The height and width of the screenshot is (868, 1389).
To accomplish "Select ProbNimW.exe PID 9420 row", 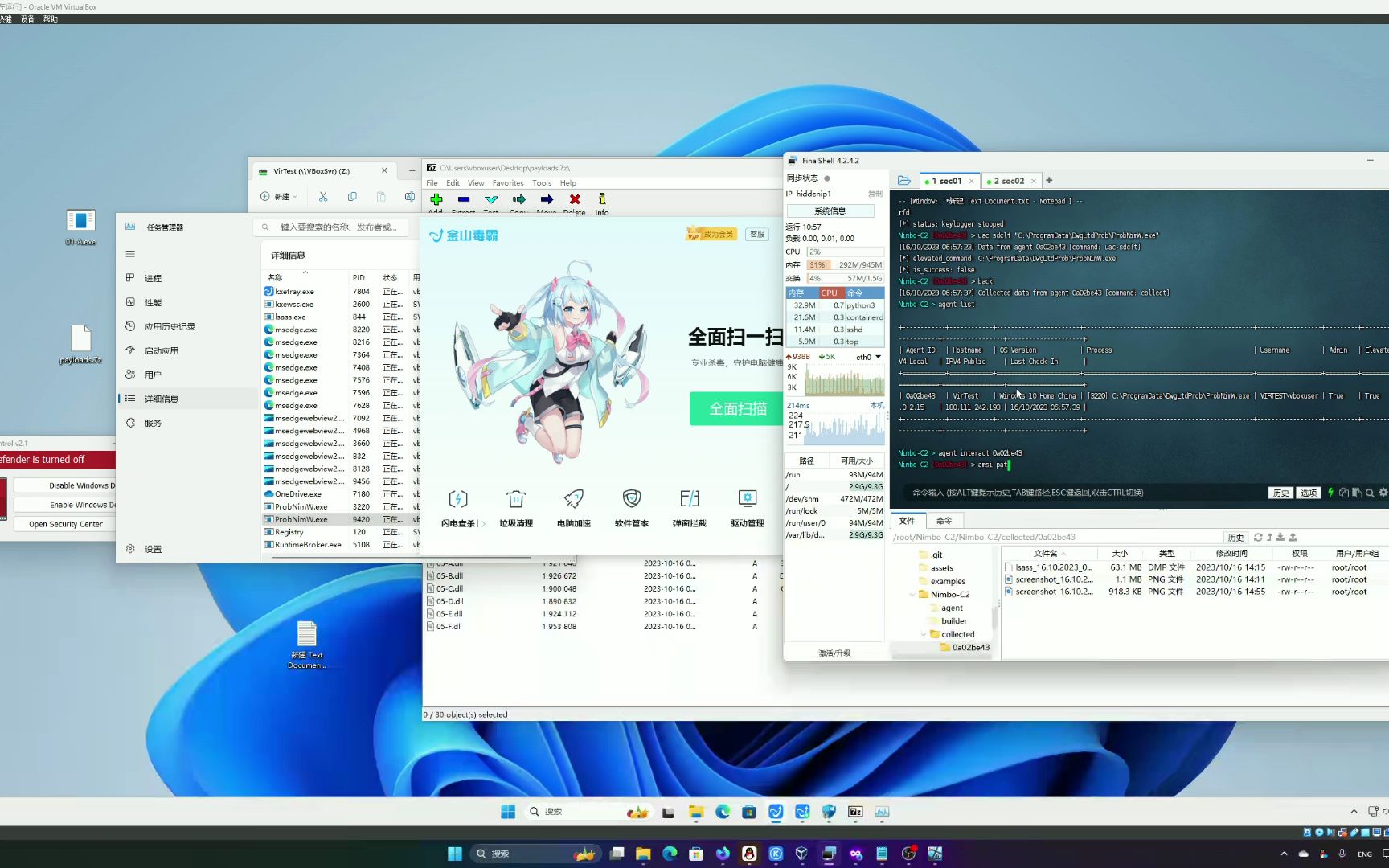I will click(x=341, y=519).
